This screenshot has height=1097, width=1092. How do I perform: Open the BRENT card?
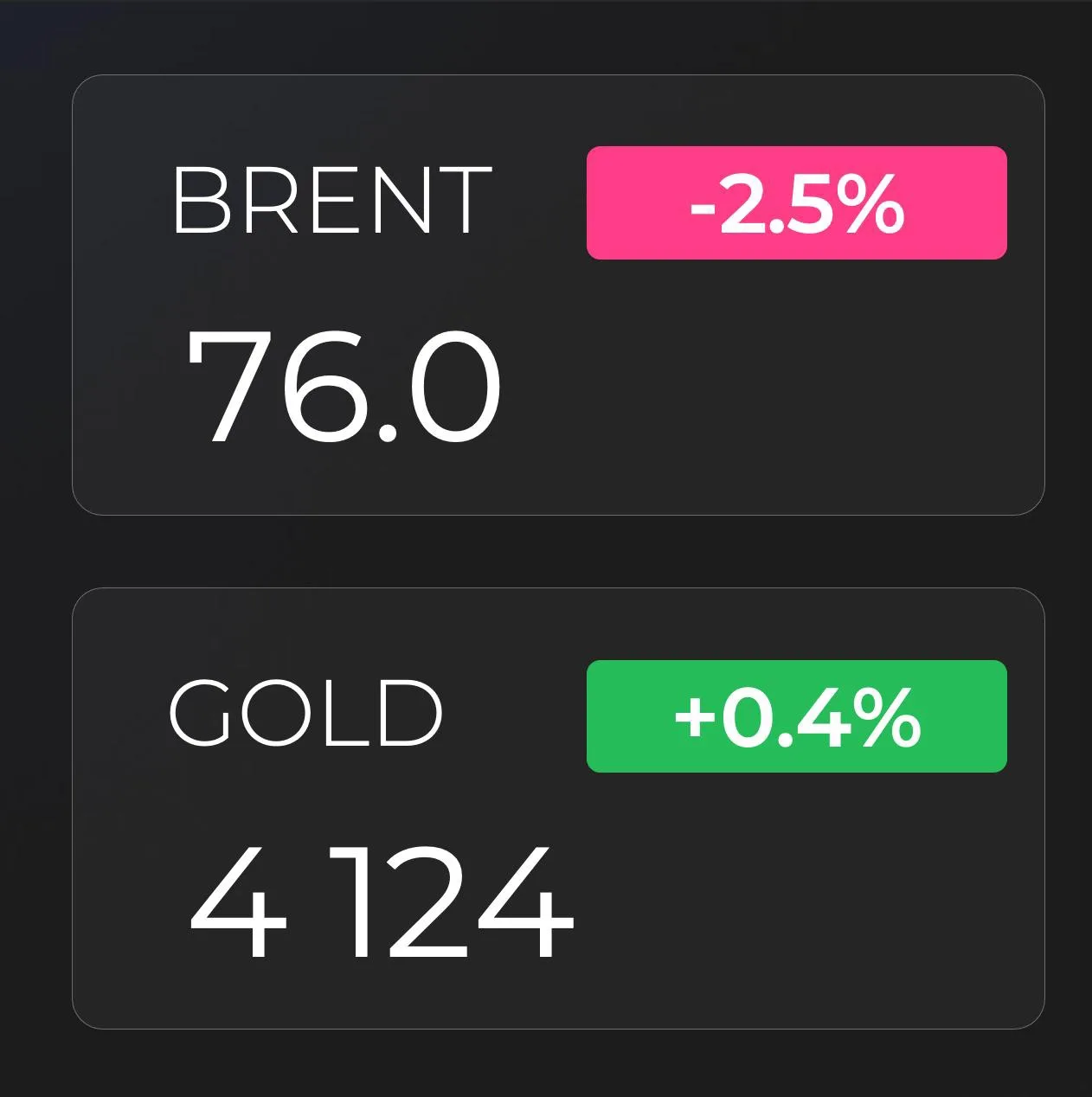(558, 295)
